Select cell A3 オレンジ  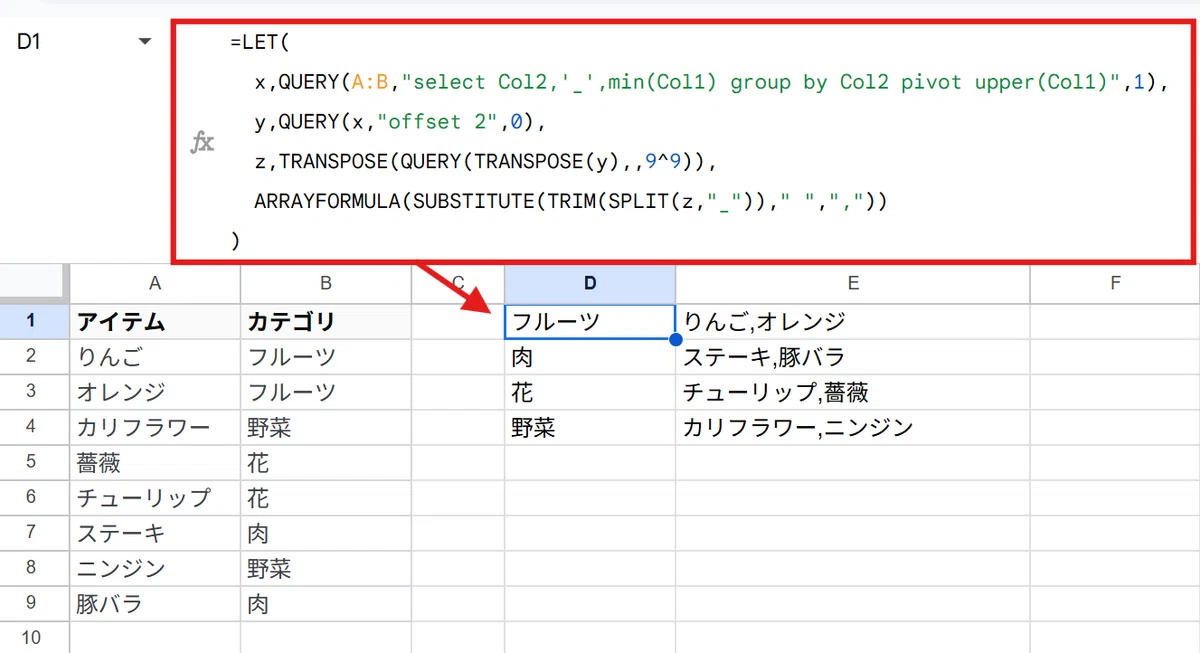click(x=155, y=392)
